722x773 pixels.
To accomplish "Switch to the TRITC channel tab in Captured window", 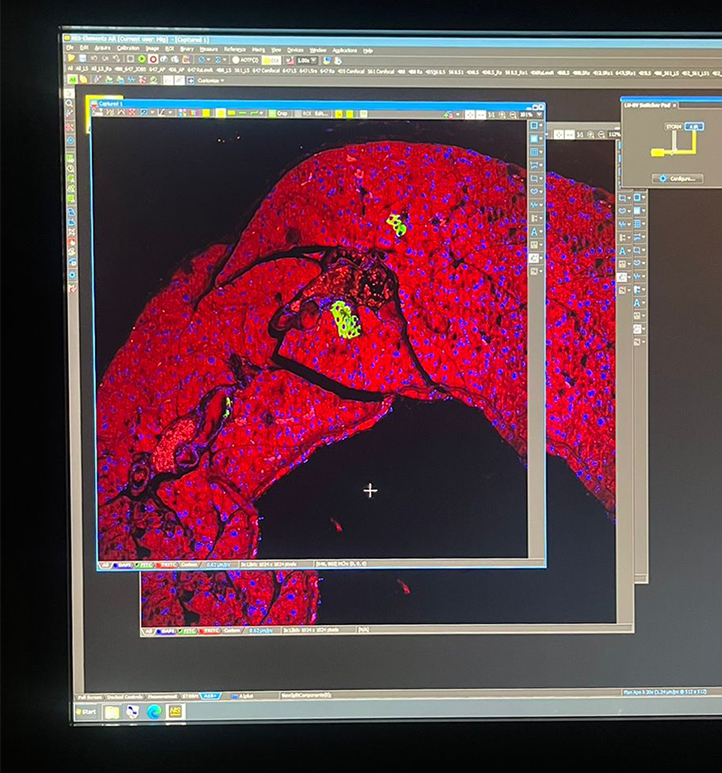I will point(165,565).
